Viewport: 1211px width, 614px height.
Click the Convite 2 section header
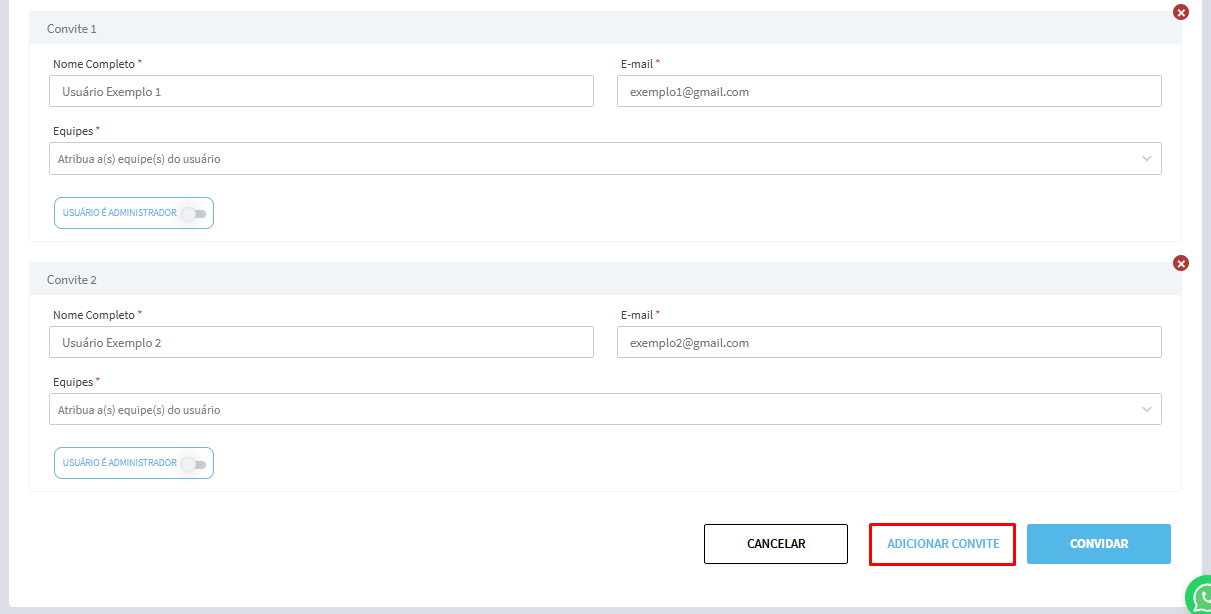tap(72, 280)
